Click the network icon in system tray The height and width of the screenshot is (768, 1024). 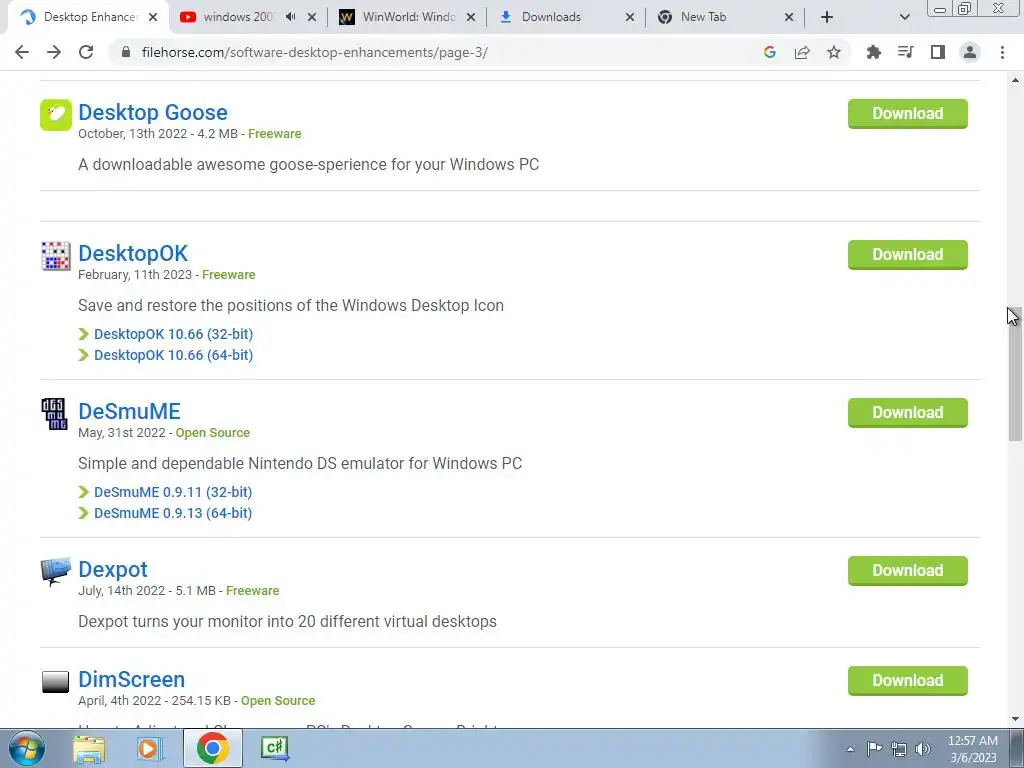pos(899,749)
